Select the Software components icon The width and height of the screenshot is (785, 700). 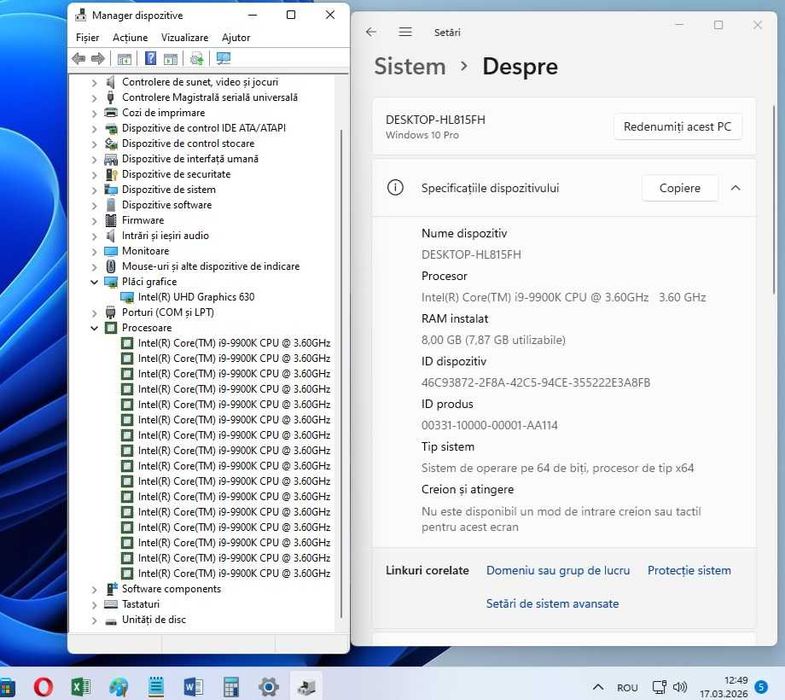111,589
